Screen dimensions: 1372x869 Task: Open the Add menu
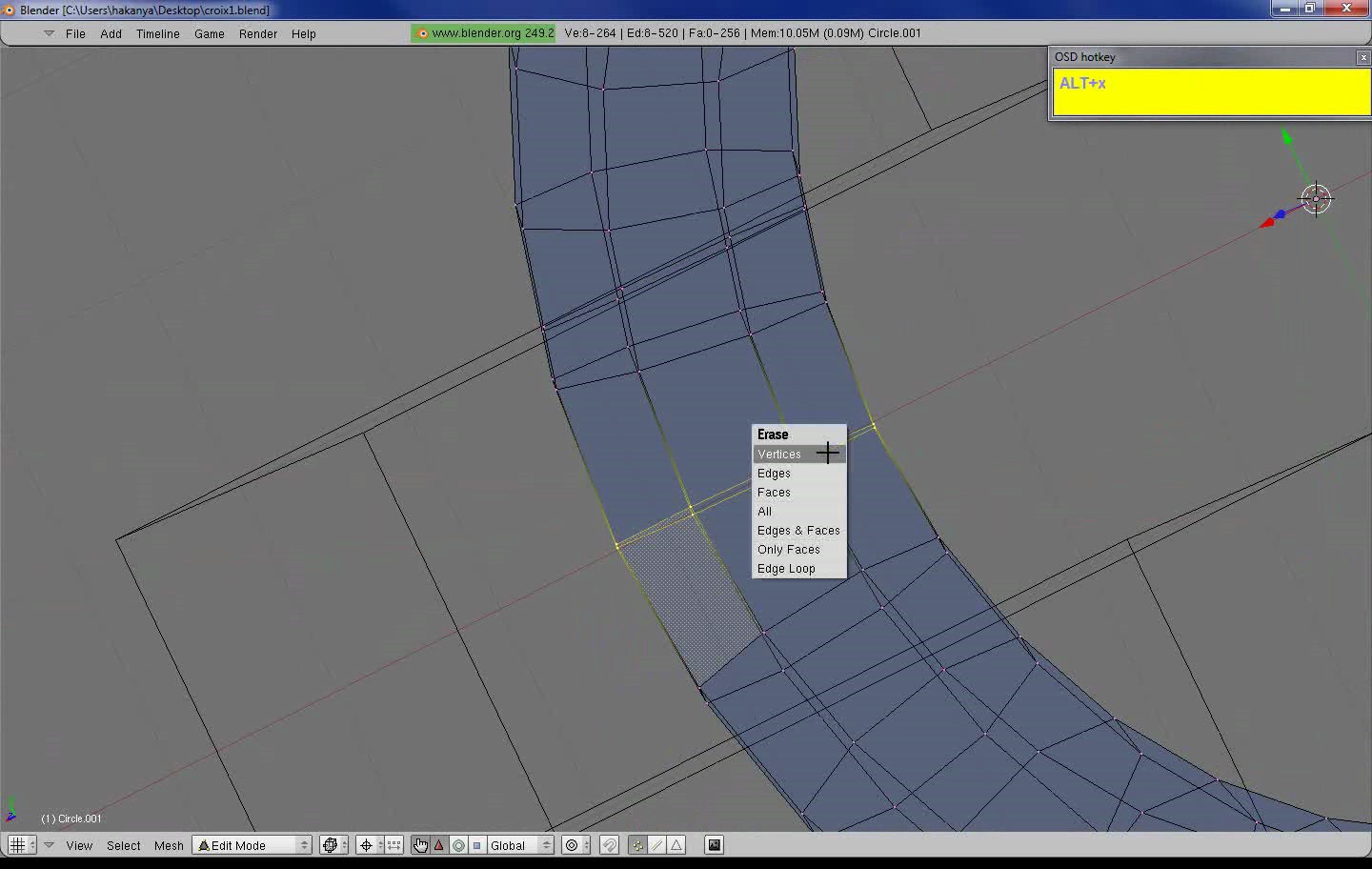pyautogui.click(x=111, y=33)
